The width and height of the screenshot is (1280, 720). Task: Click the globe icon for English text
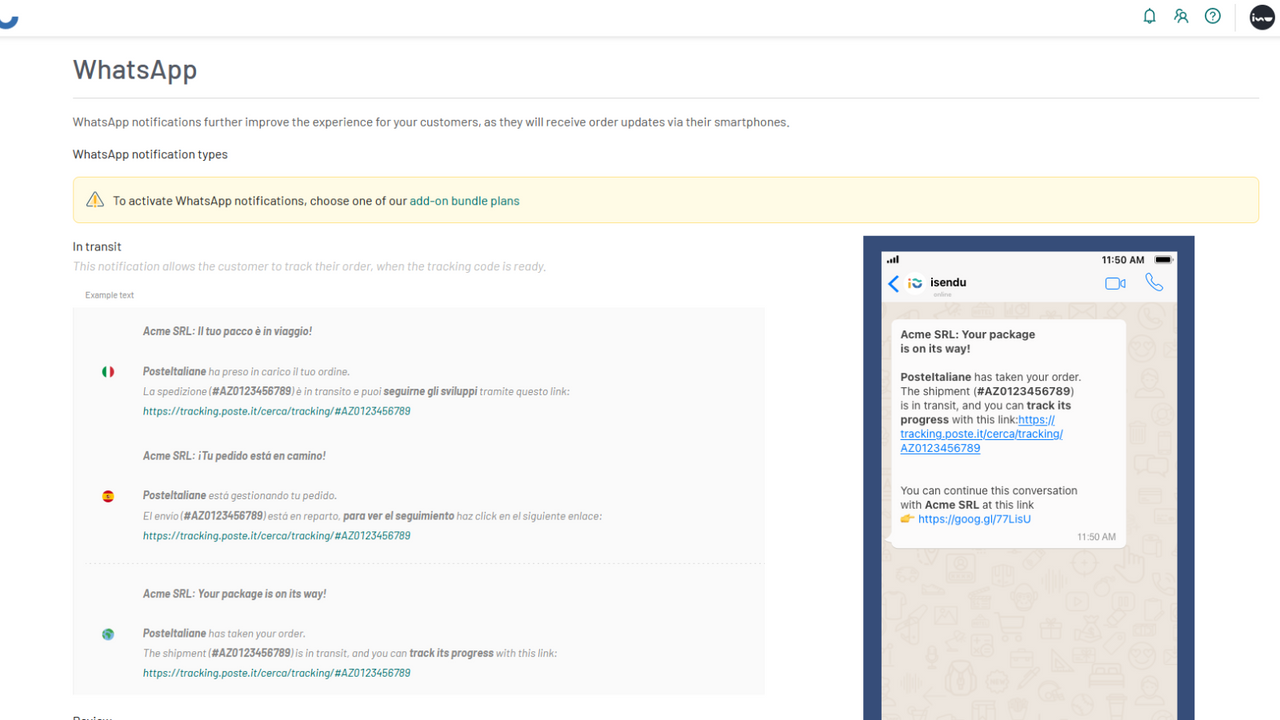tap(108, 634)
